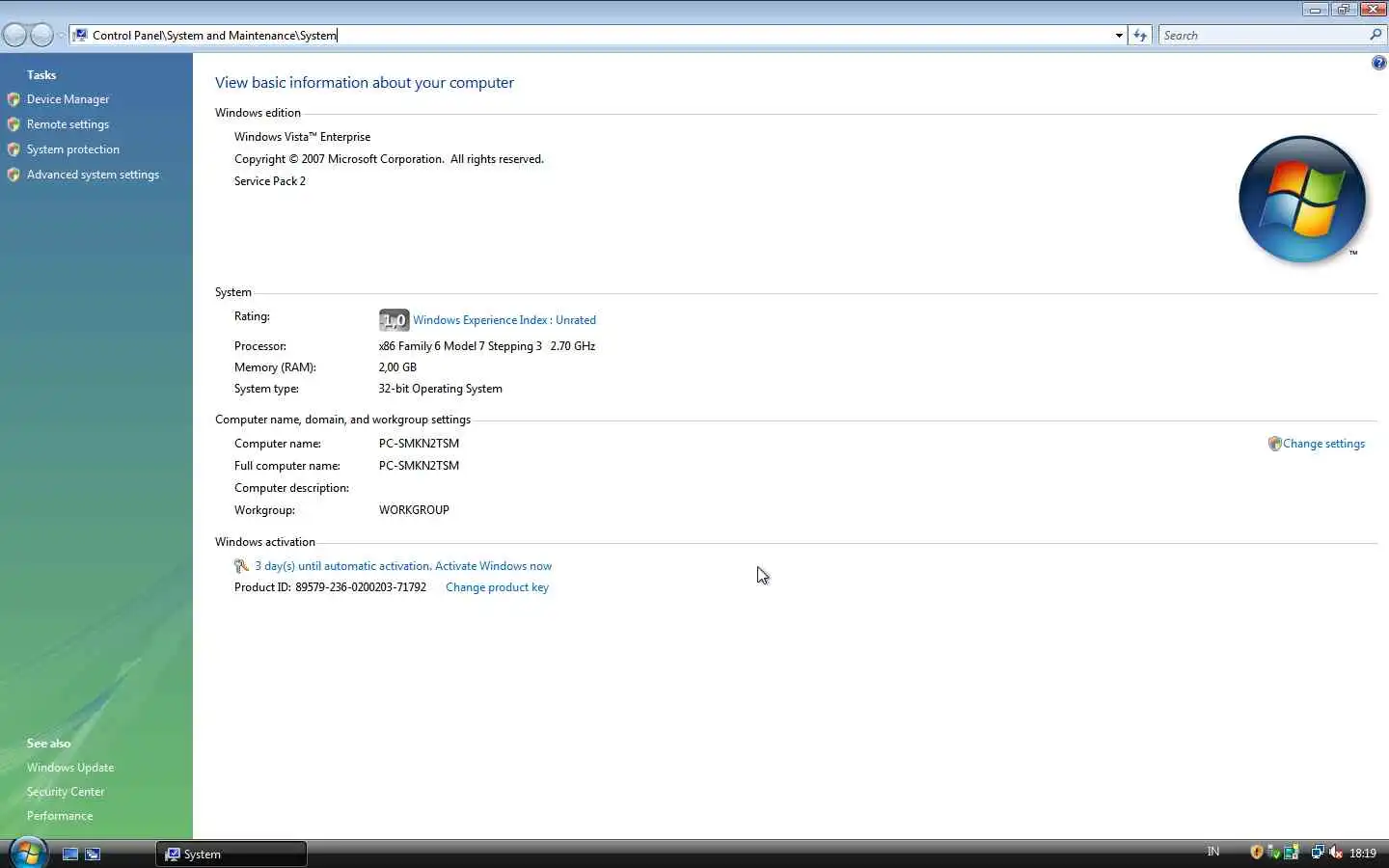Click Change settings for computer name
Screen dimensions: 1389x868
click(x=1323, y=444)
